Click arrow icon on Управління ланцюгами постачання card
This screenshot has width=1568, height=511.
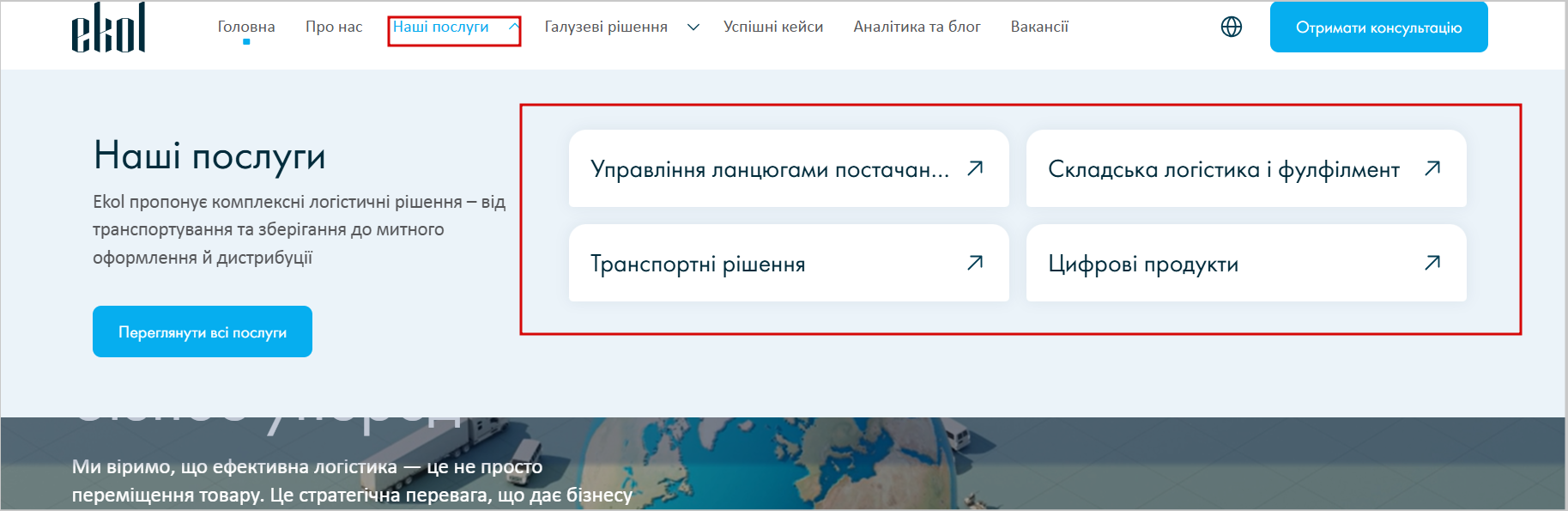[975, 168]
